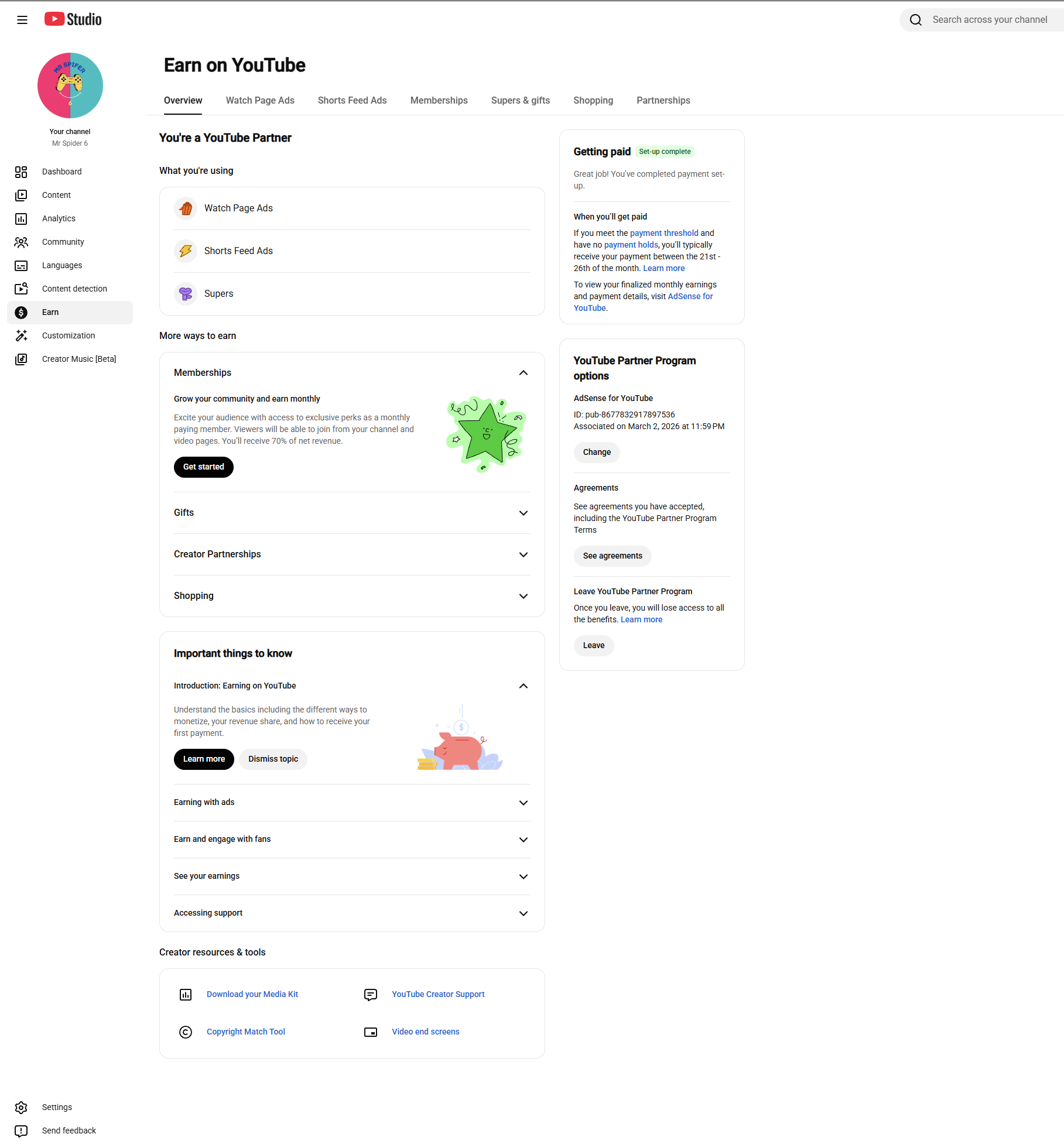The width and height of the screenshot is (1064, 1144).
Task: Click the Send feedback exclamation icon
Action: click(21, 1131)
